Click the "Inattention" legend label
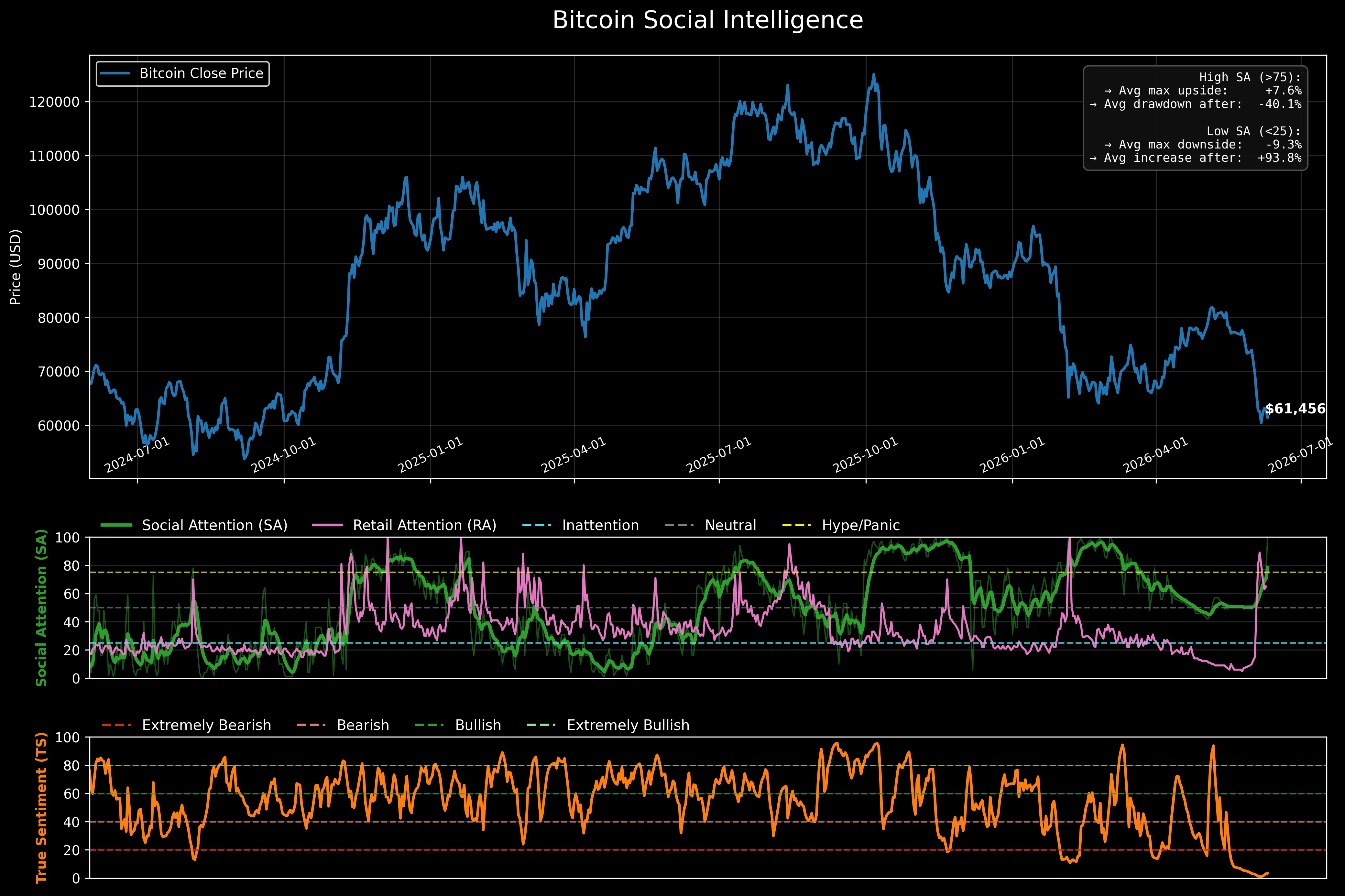This screenshot has height=896, width=1345. (x=600, y=526)
